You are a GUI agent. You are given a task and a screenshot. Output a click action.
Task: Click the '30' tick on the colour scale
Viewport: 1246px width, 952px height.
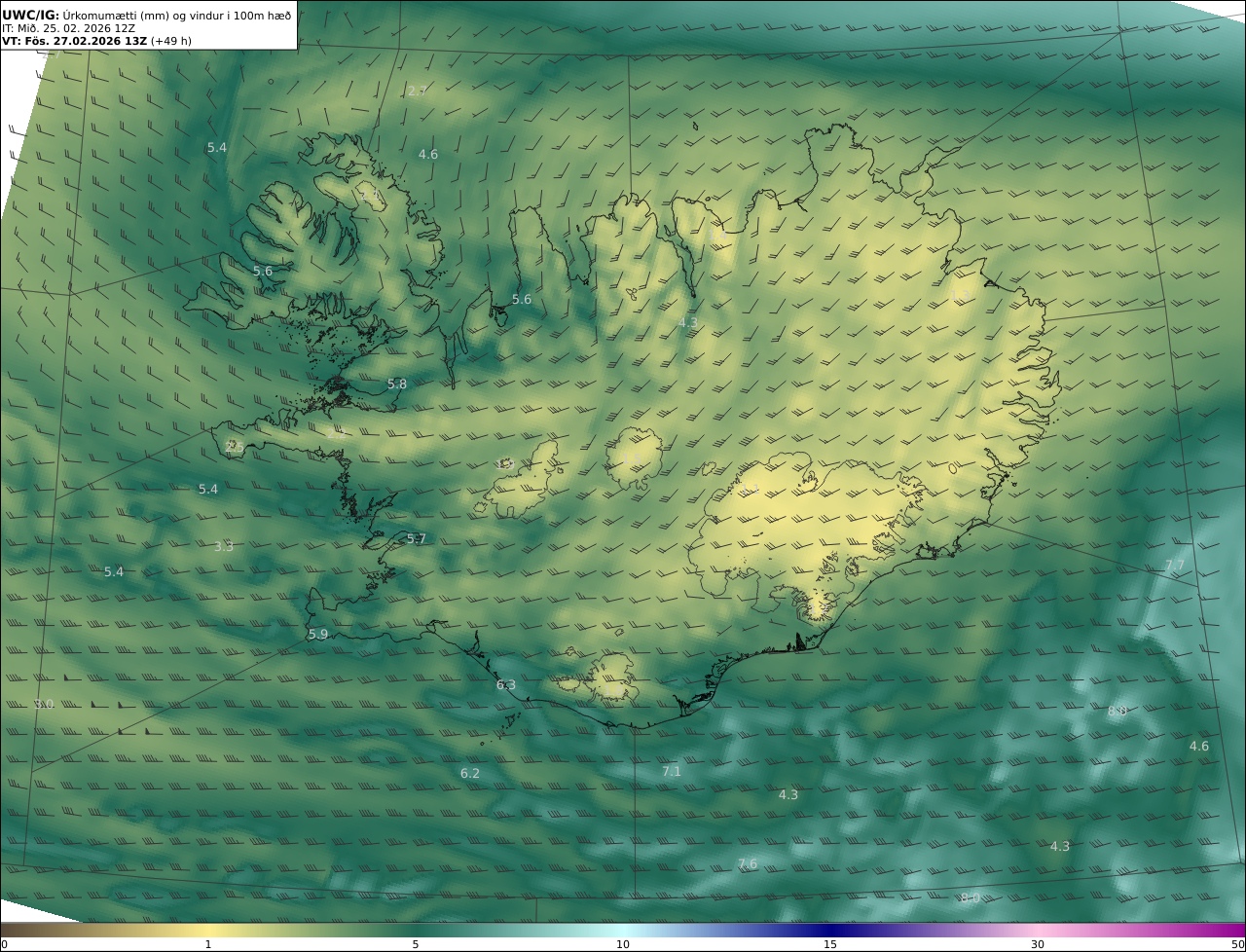(x=1038, y=944)
